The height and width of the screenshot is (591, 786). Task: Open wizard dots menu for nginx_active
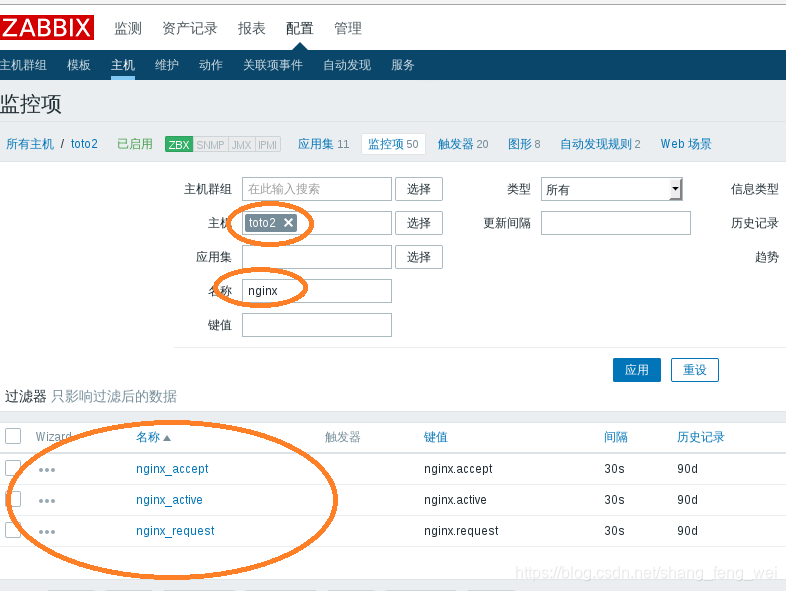click(47, 501)
